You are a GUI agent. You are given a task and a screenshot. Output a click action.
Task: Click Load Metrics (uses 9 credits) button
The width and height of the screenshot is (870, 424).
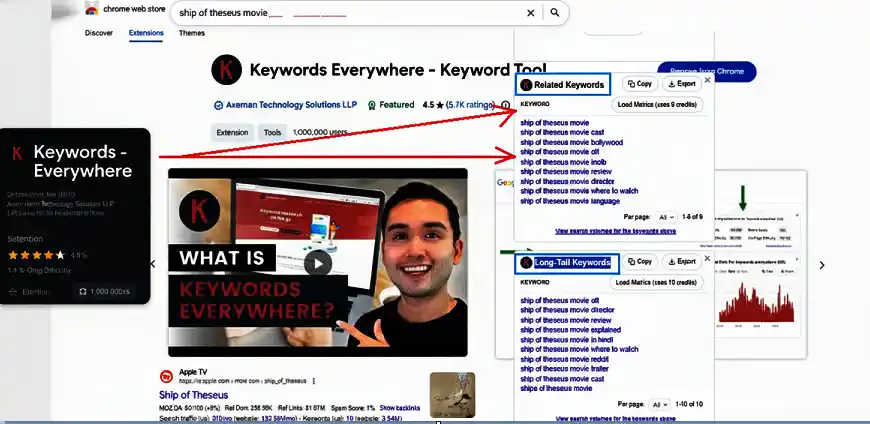point(657,104)
